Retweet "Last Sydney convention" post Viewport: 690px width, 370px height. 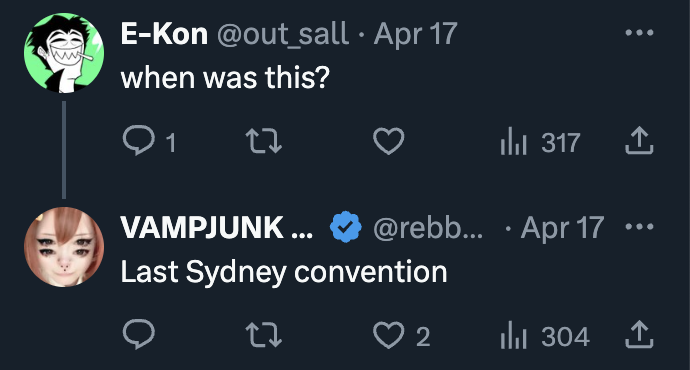(x=263, y=335)
